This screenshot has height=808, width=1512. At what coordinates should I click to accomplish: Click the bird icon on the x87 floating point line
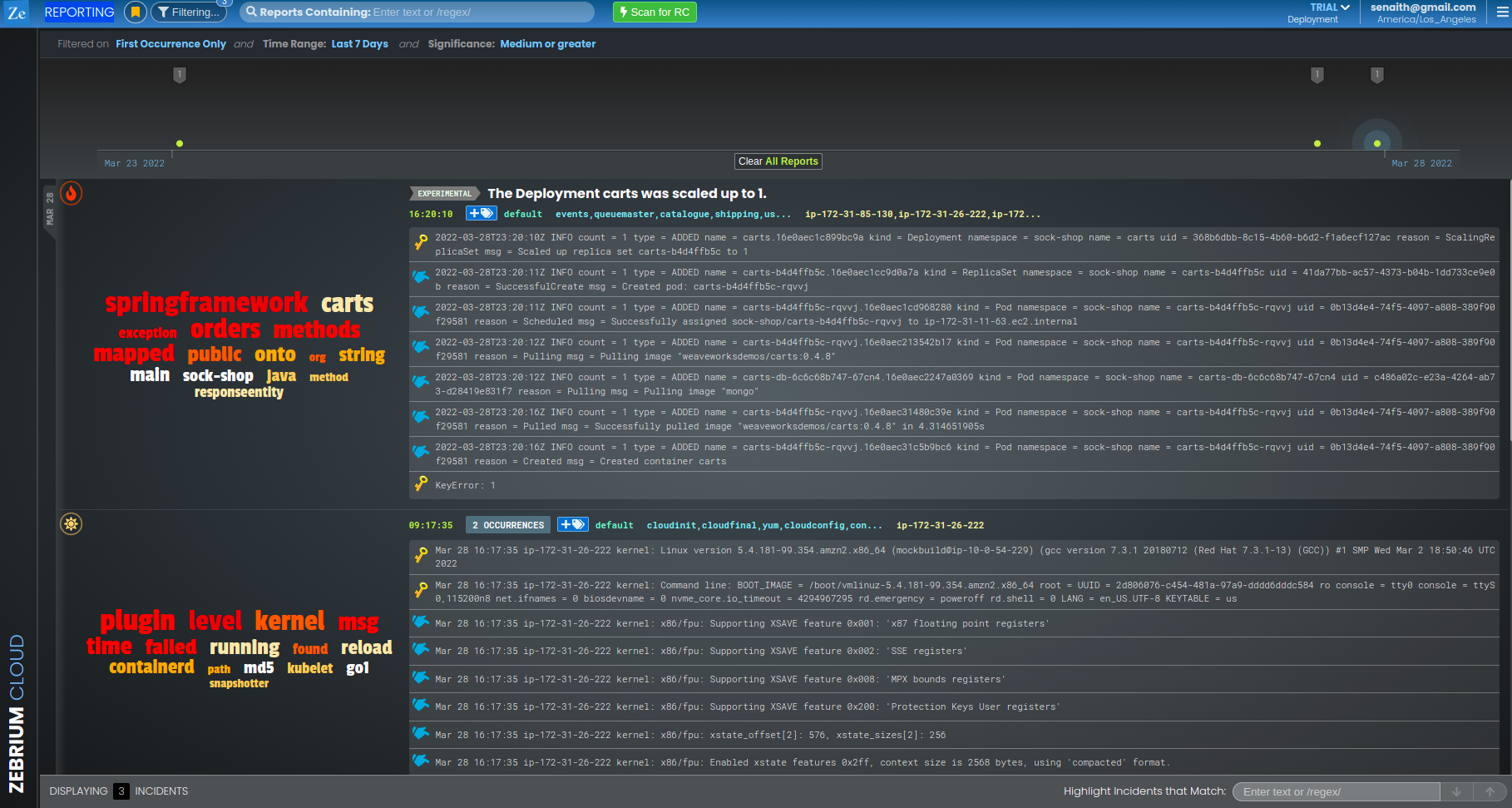(421, 622)
